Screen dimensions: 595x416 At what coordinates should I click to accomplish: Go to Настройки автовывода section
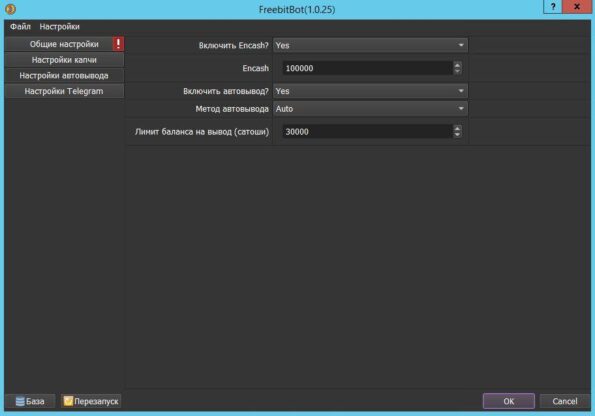pyautogui.click(x=64, y=76)
